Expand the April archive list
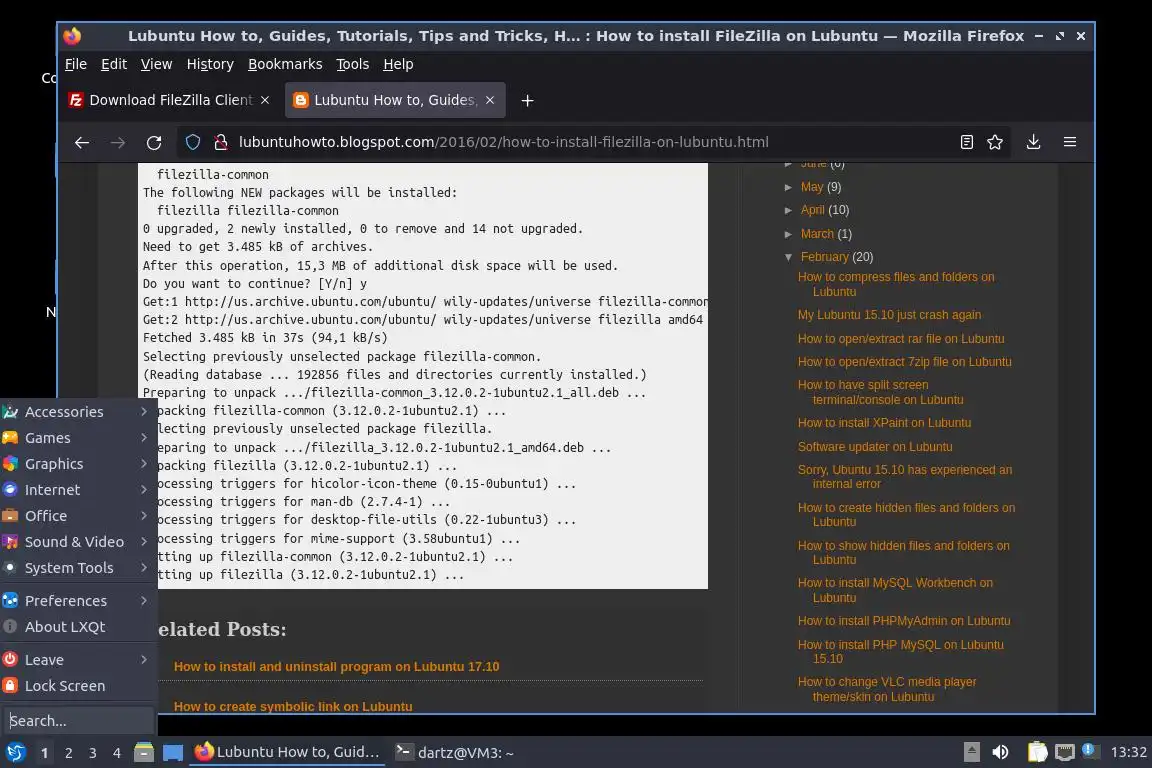 [788, 210]
